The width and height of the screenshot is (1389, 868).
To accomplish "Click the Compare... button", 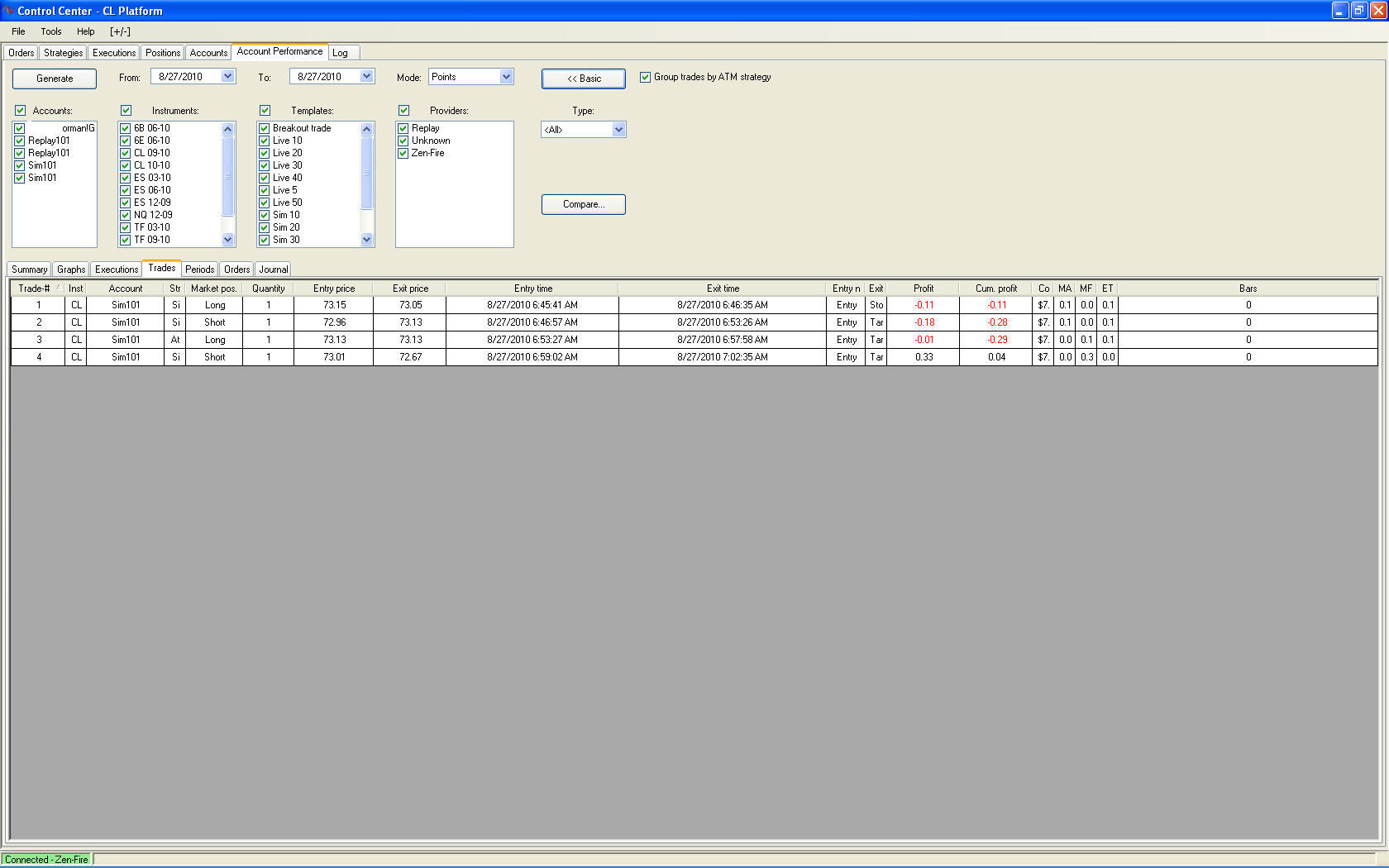I will [584, 204].
